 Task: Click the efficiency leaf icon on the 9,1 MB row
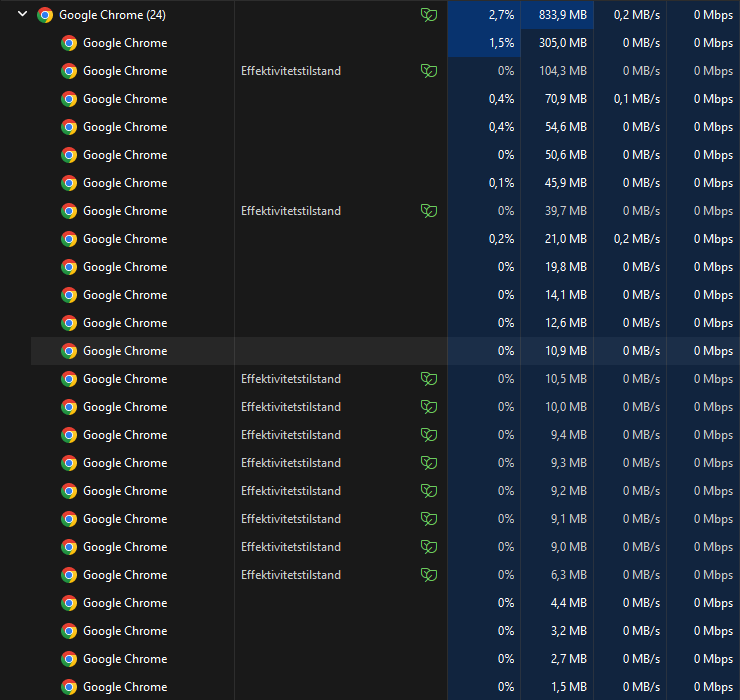[x=429, y=519]
